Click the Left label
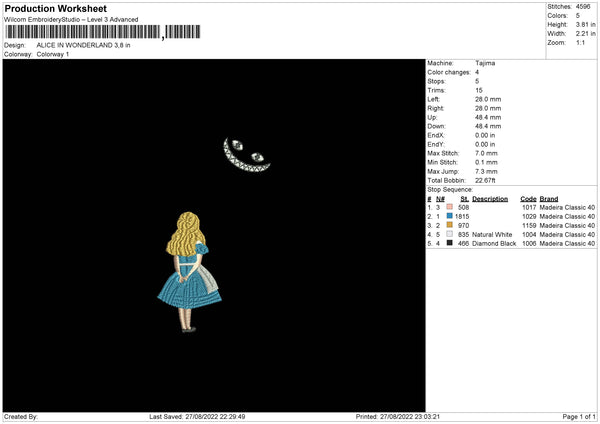Viewport: 600px width, 424px height. click(x=434, y=99)
